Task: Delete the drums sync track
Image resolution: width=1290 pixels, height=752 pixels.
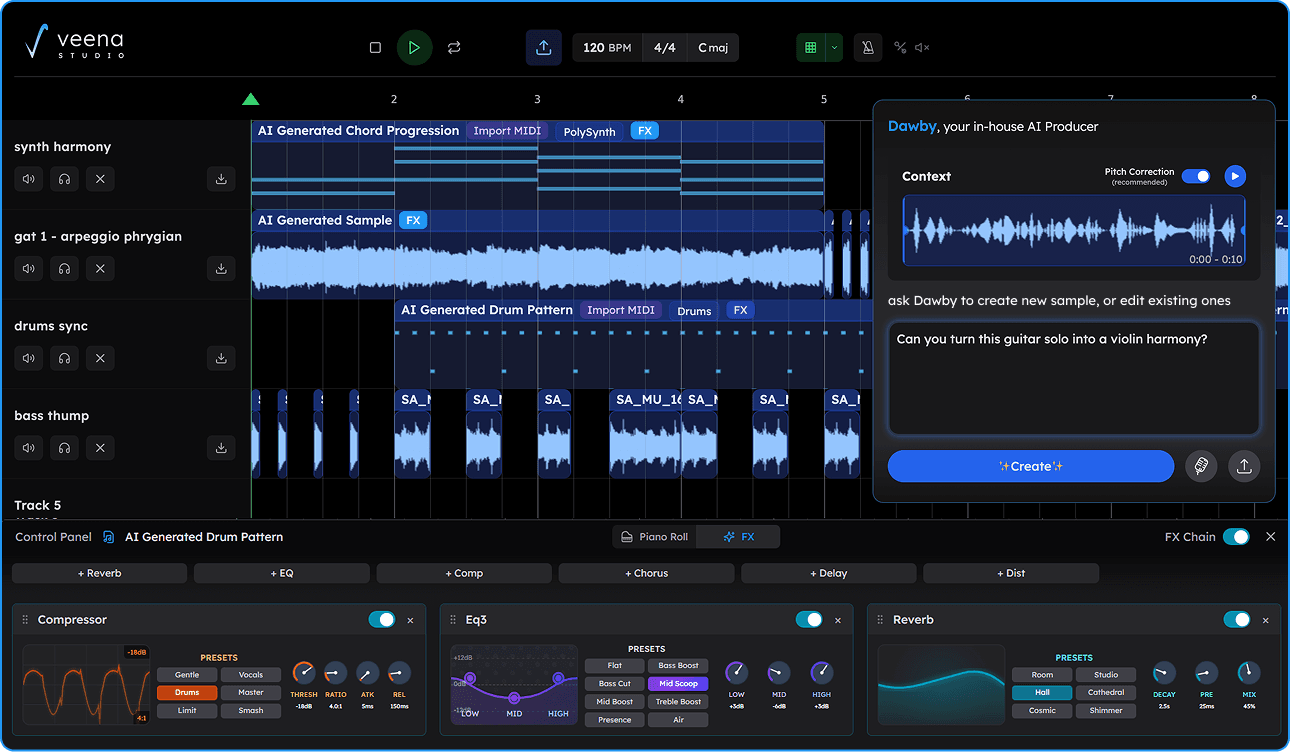Action: (100, 358)
